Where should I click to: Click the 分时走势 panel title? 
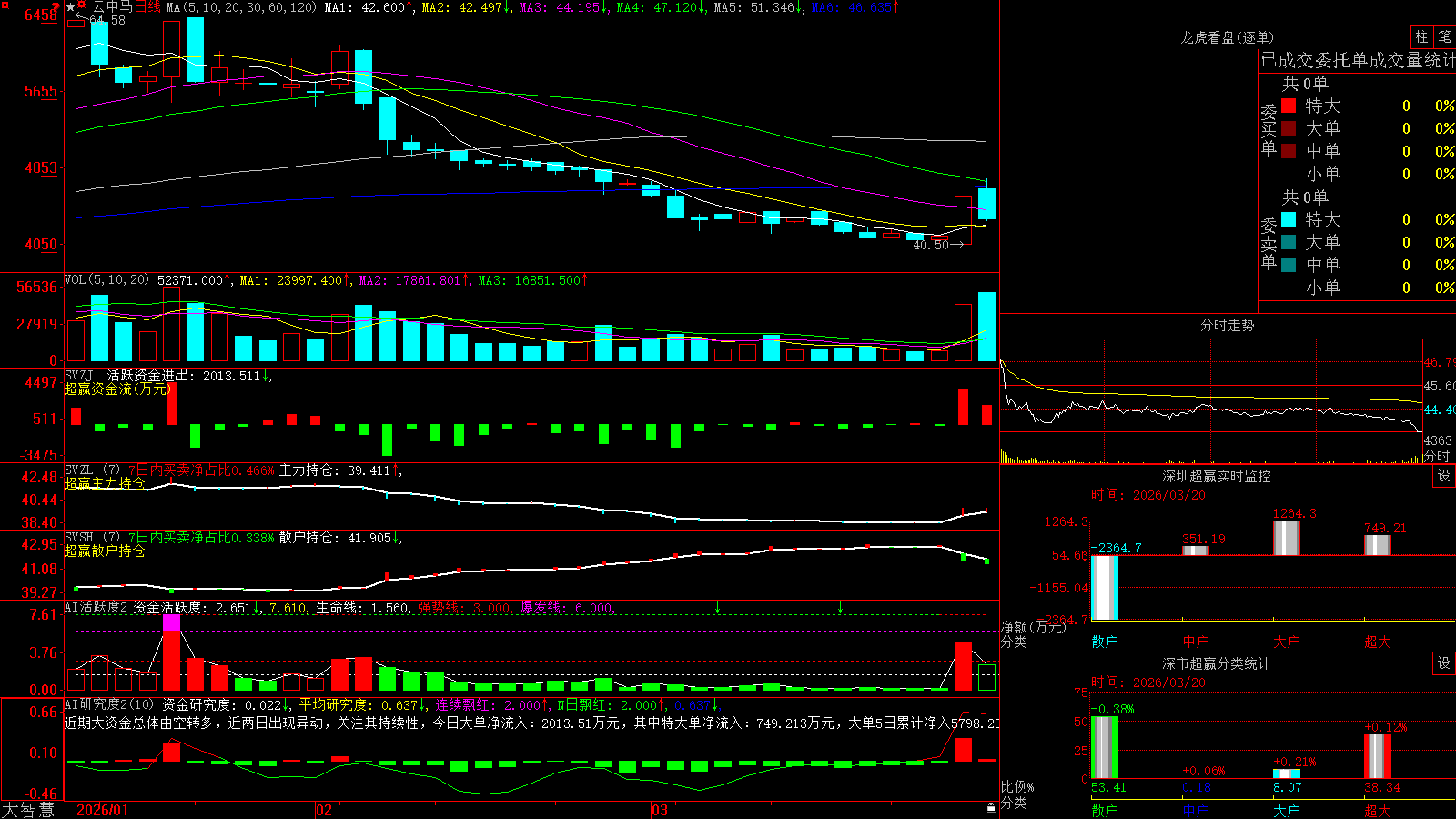1227,325
